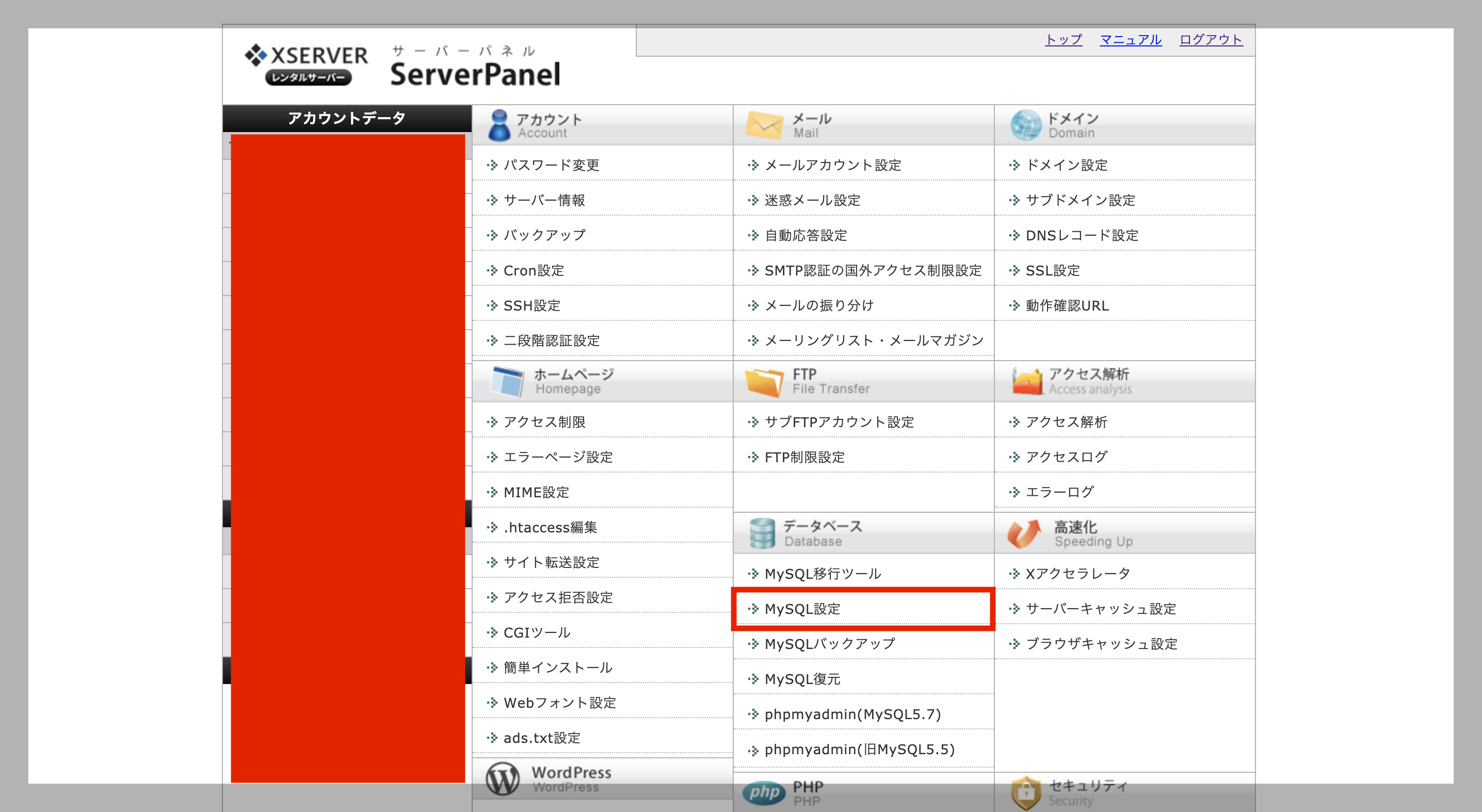Click the XSERVER logo
Image resolution: width=1482 pixels, height=812 pixels.
[x=306, y=63]
